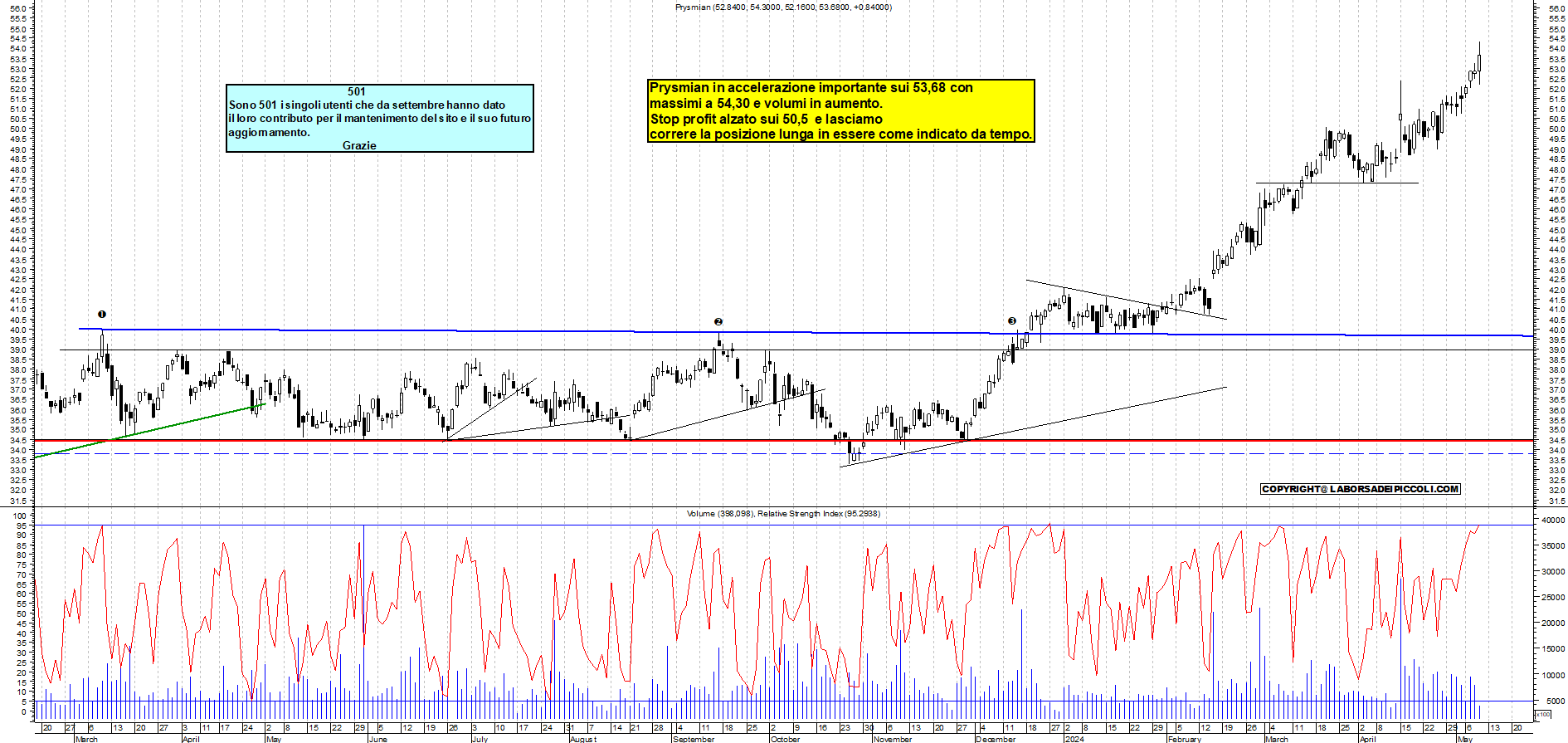Click the COPYRIGHT@LABORSADEIPICCOLI.COM label
1568x743 pixels.
pos(1360,489)
